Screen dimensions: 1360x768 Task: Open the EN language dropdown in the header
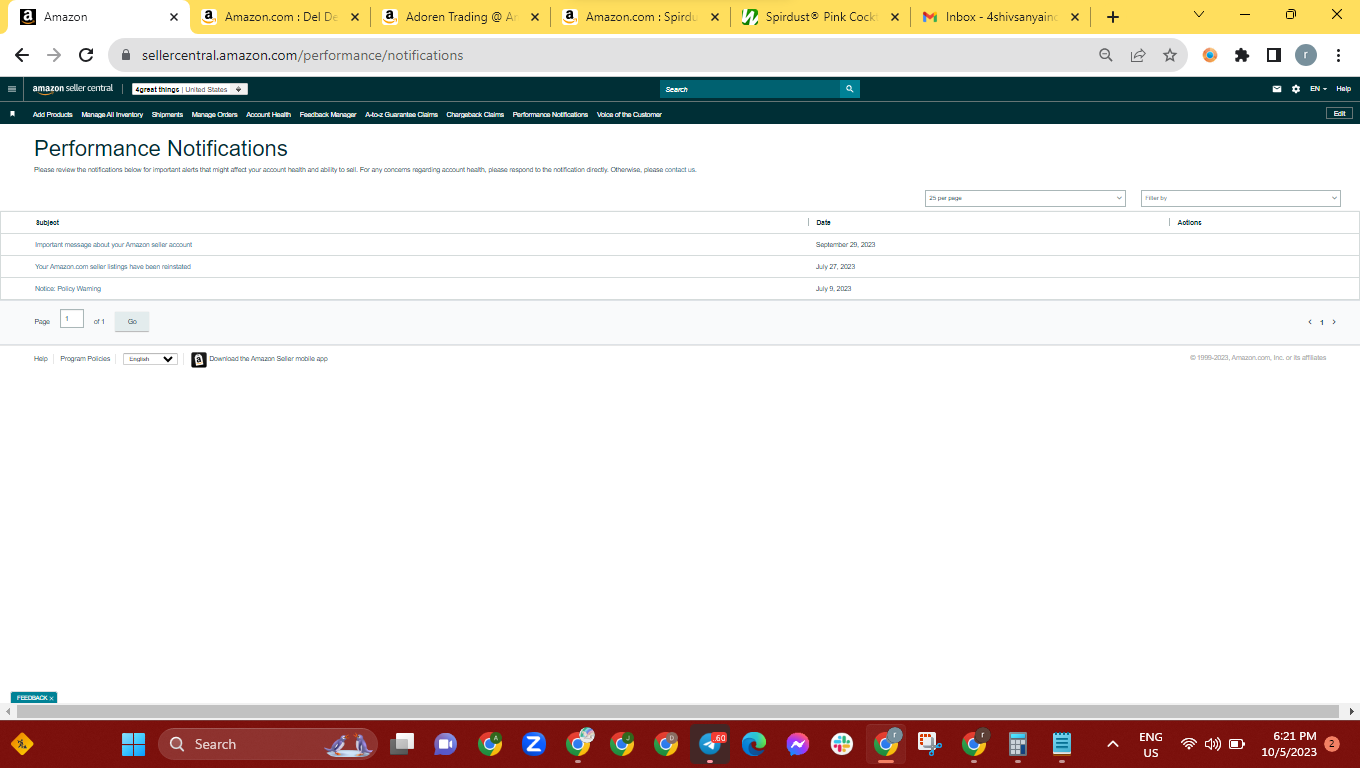pos(1318,89)
